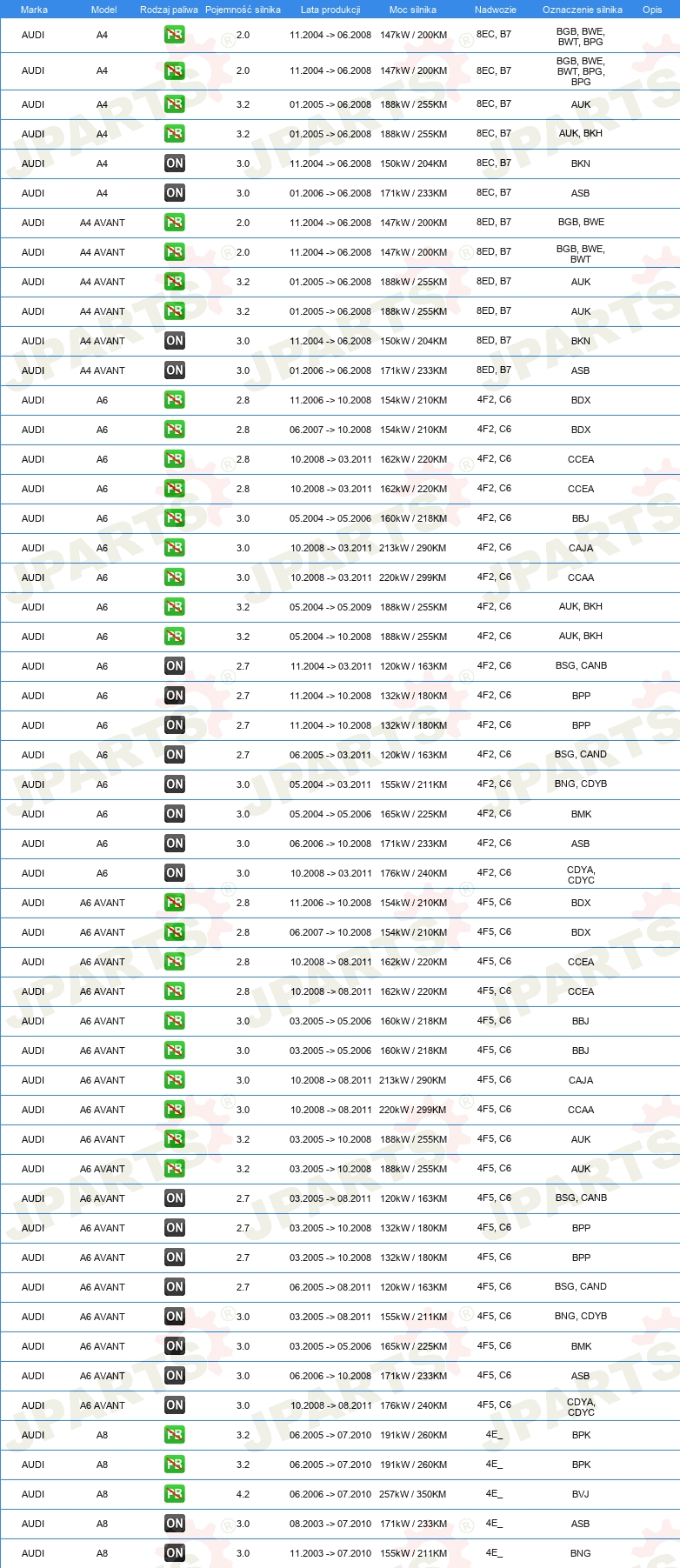The image size is (680, 1568).
Task: Click the ON icon in the A6 AVANT 4F5 ASB row
Action: point(175,1376)
